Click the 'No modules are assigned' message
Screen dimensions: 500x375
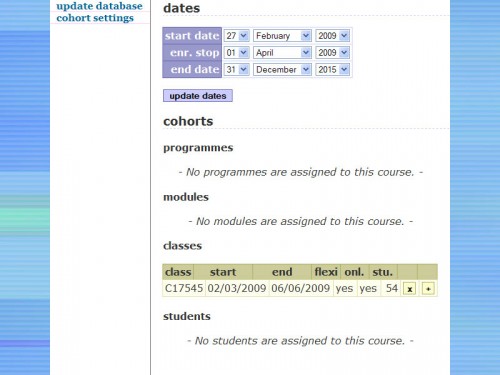point(301,221)
